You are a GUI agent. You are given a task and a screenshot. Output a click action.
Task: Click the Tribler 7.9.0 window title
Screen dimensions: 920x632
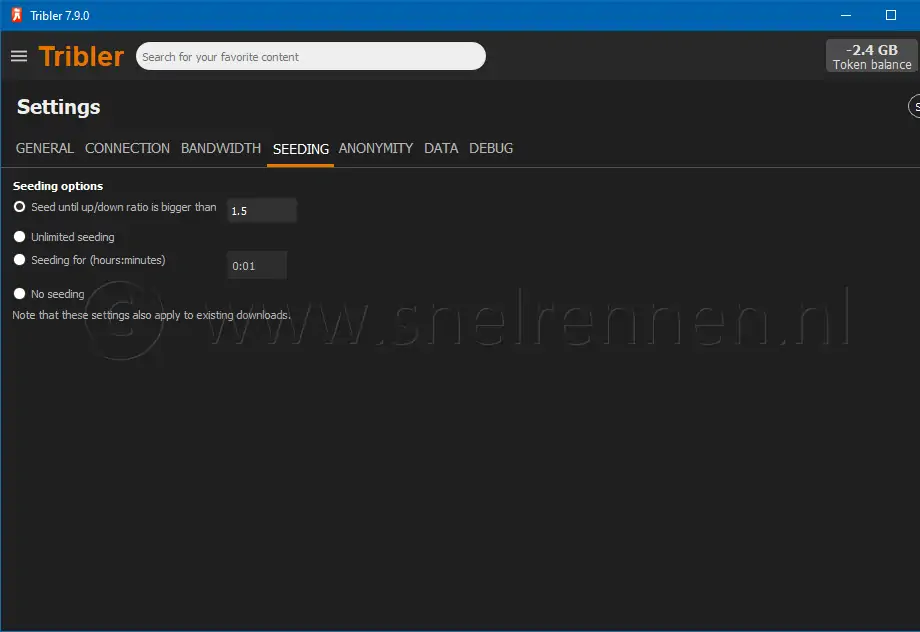(60, 16)
